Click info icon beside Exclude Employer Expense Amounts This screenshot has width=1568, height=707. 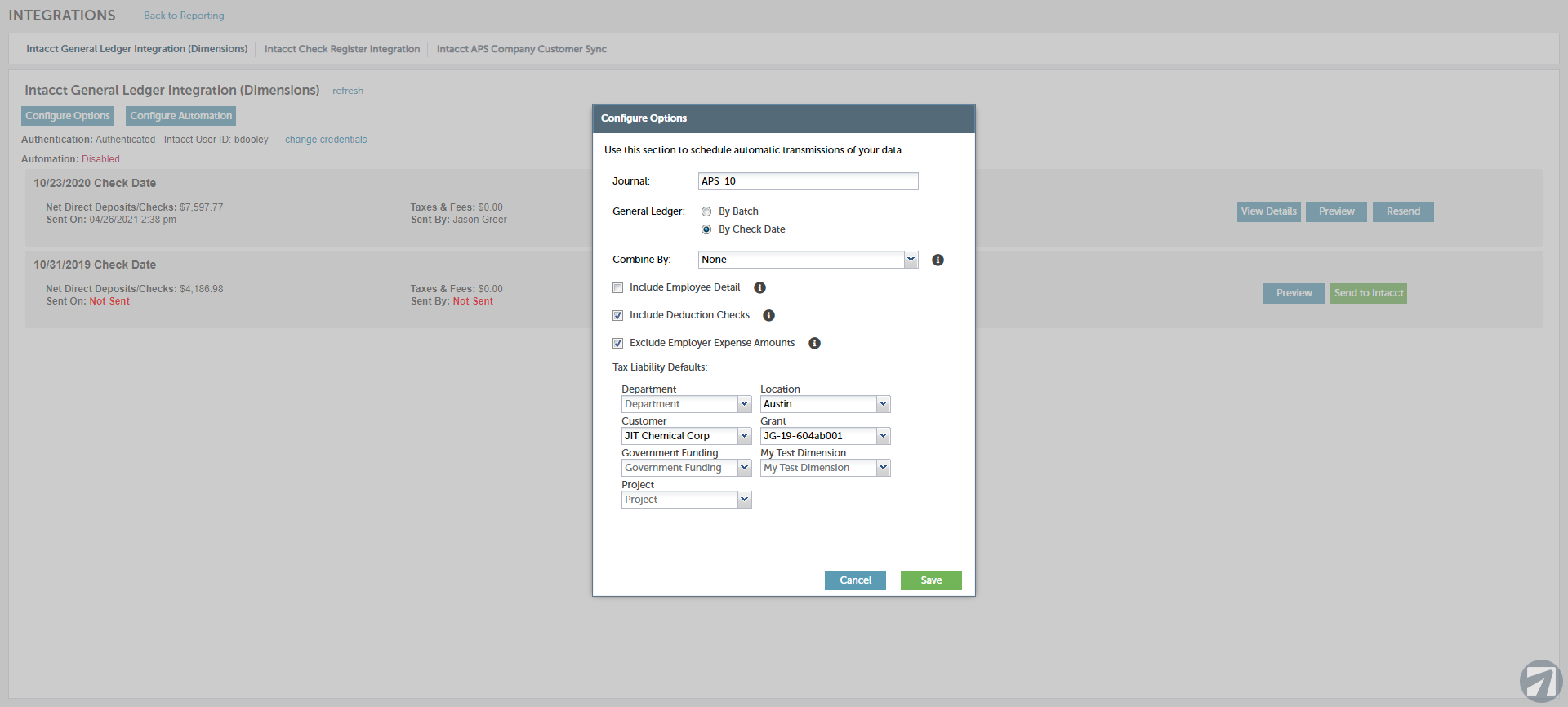(x=814, y=344)
